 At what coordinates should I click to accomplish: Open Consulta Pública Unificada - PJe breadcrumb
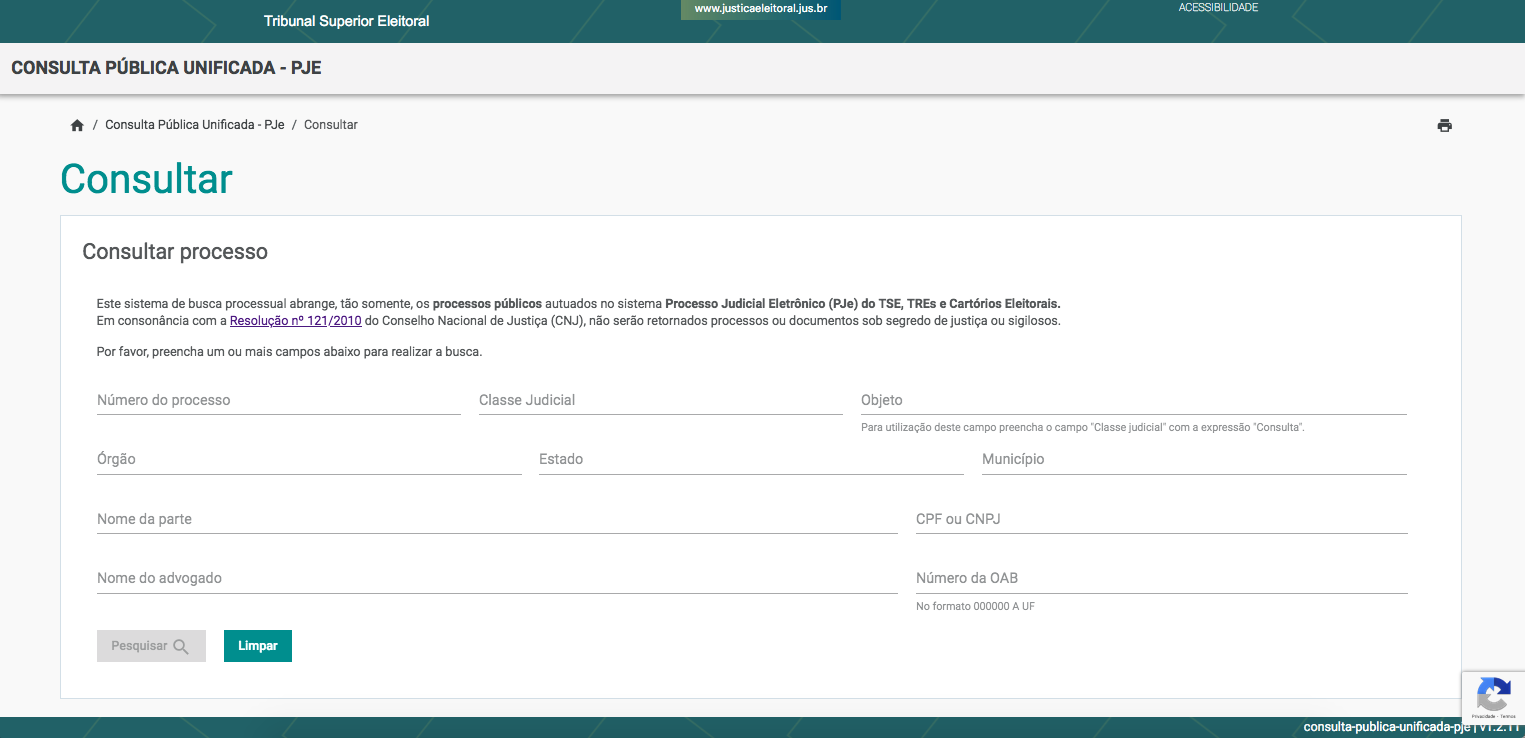(x=195, y=125)
